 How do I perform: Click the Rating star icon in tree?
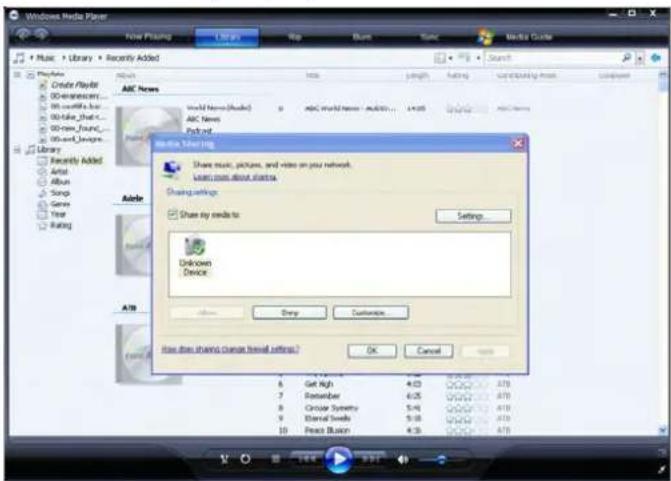pyautogui.click(x=42, y=226)
